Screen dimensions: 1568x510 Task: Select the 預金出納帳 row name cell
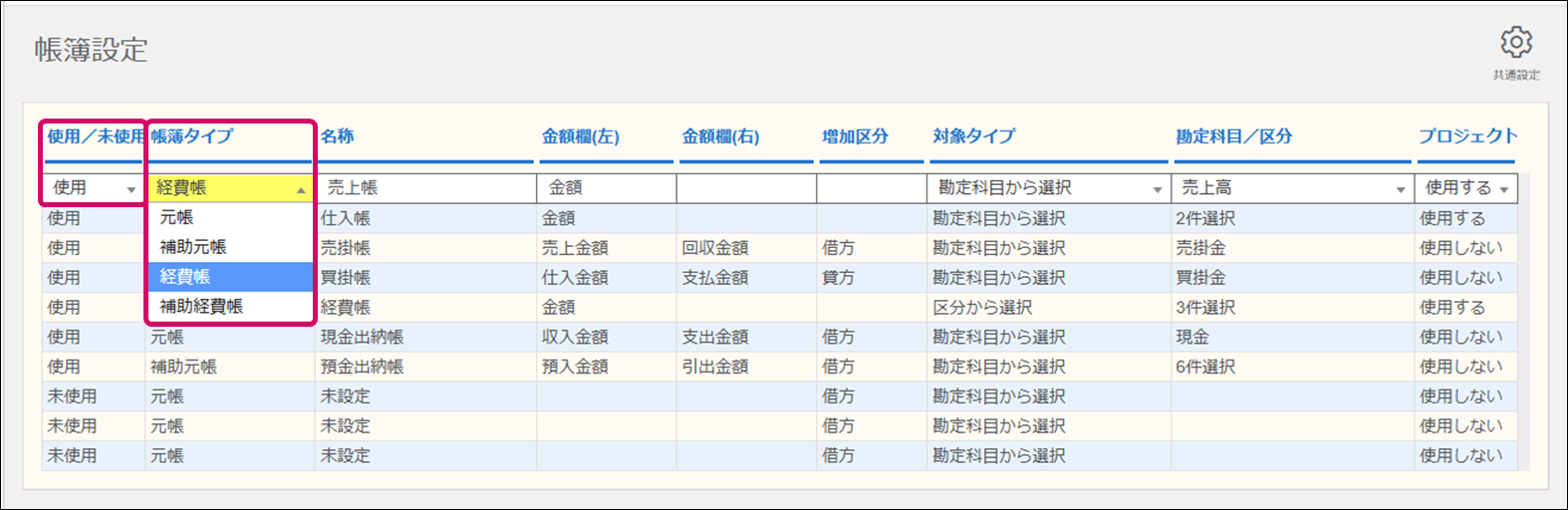click(x=363, y=367)
